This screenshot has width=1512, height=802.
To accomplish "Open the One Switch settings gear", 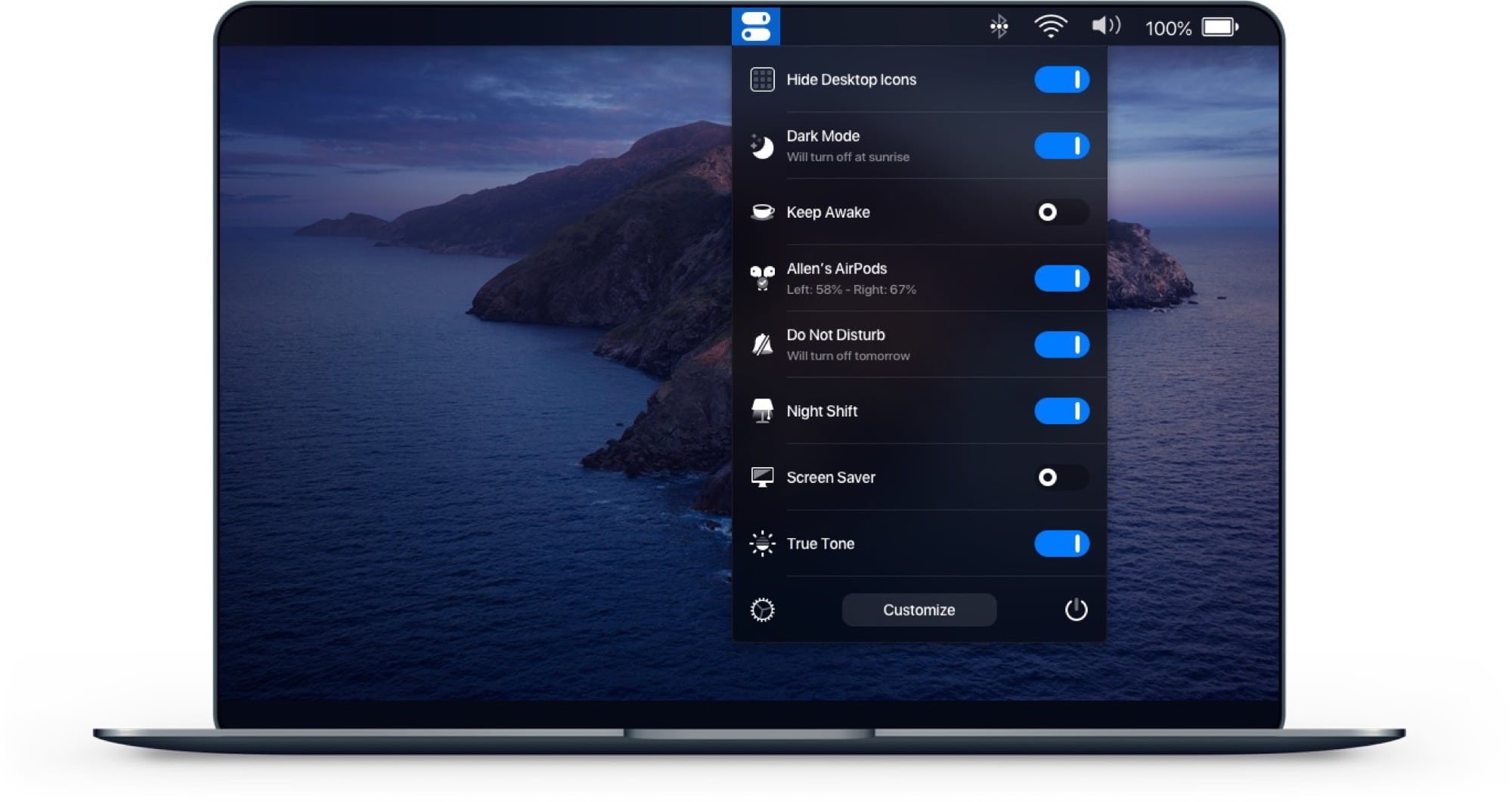I will point(763,610).
